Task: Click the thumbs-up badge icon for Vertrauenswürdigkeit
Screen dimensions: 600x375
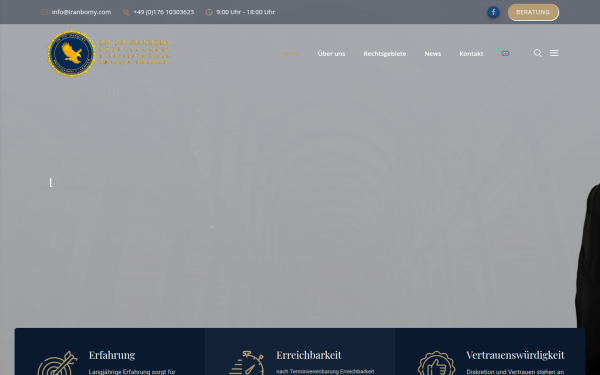Action: 437,363
